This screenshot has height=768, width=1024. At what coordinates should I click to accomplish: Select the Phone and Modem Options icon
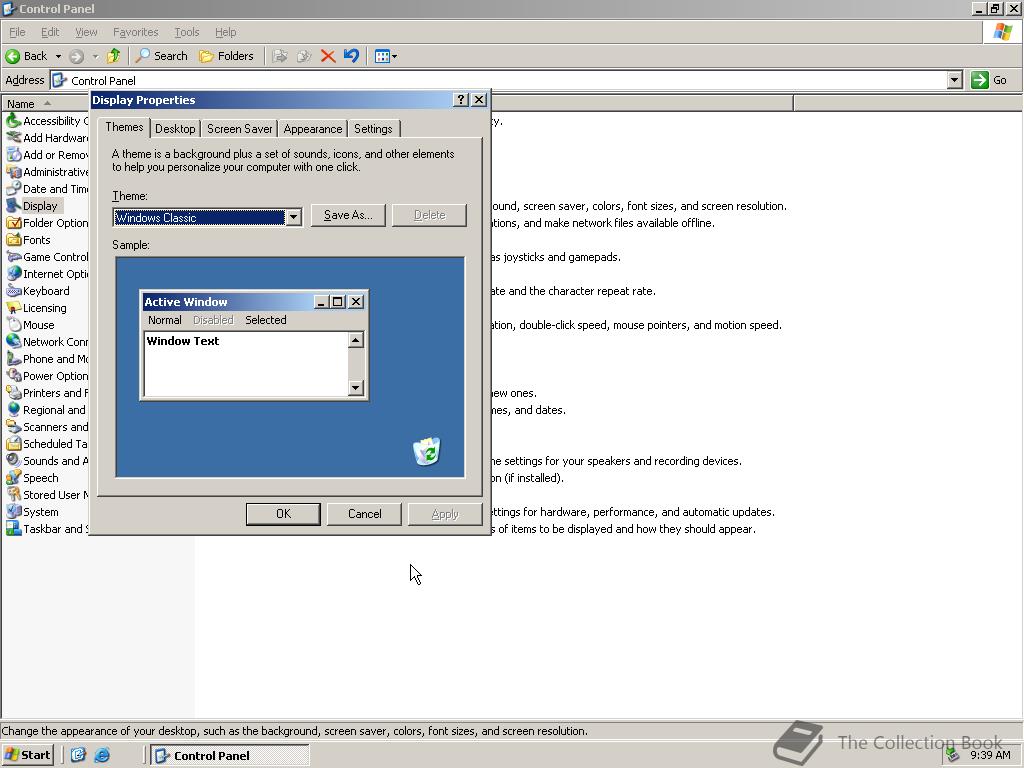(x=13, y=358)
